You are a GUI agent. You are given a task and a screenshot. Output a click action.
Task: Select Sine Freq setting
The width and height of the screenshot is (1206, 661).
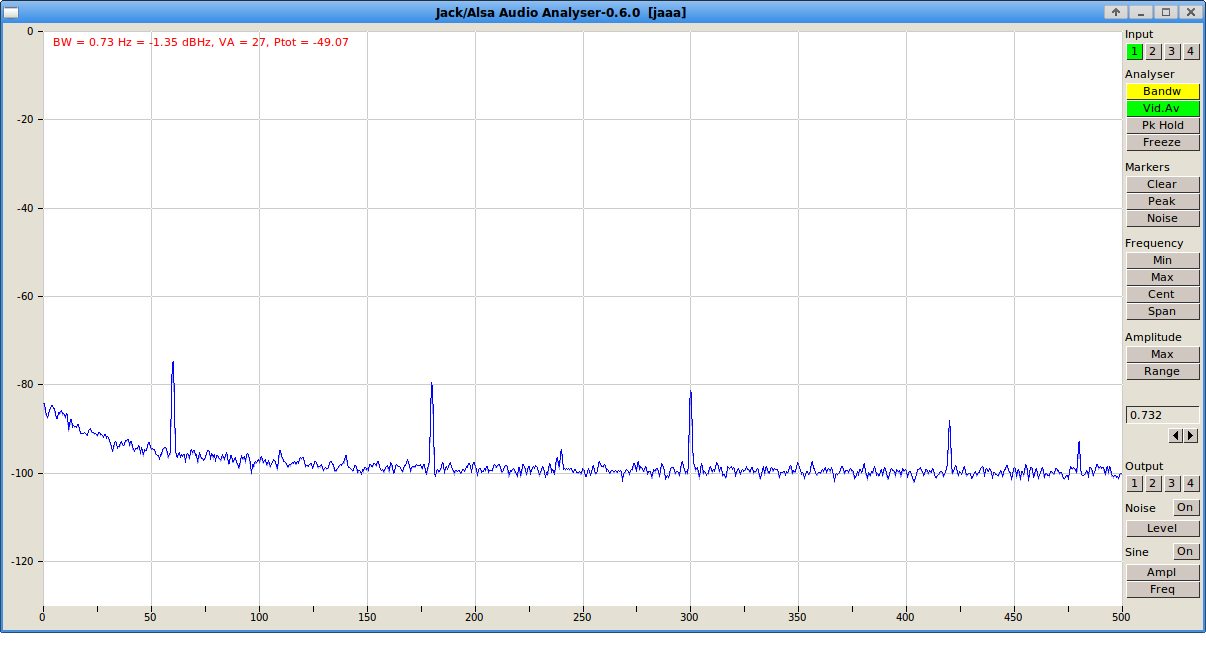point(1163,589)
